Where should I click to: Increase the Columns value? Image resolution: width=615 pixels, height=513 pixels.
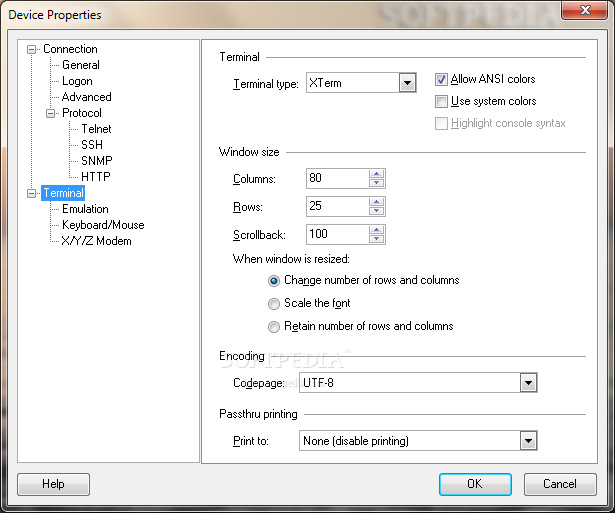point(377,174)
